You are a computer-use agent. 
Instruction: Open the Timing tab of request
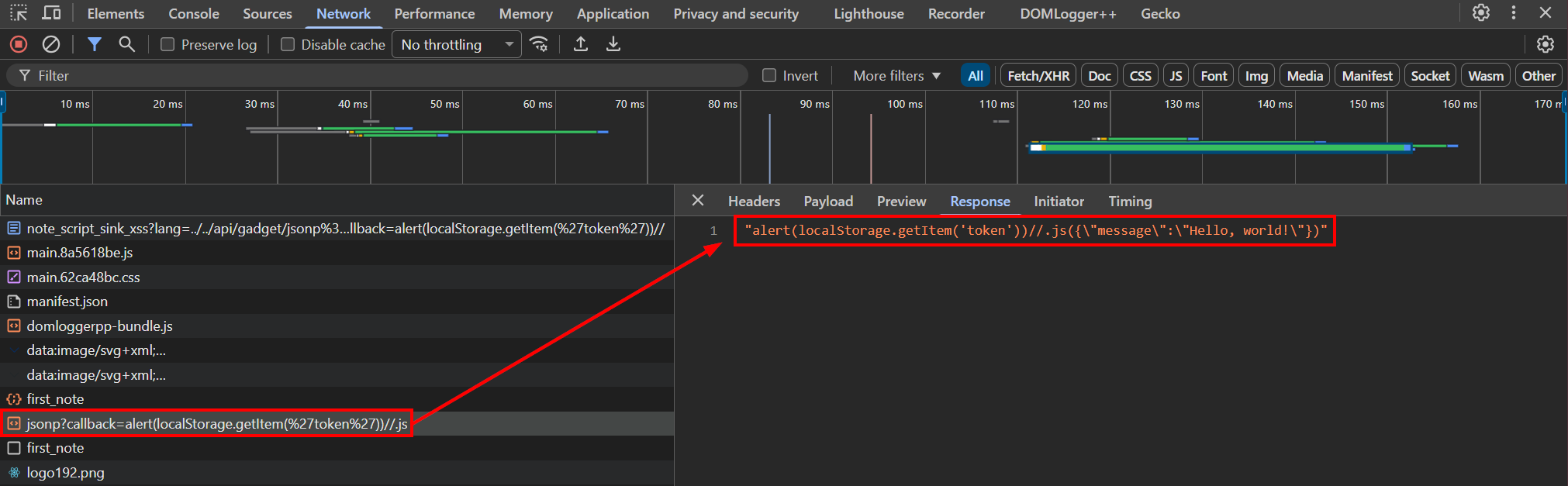coord(1130,202)
